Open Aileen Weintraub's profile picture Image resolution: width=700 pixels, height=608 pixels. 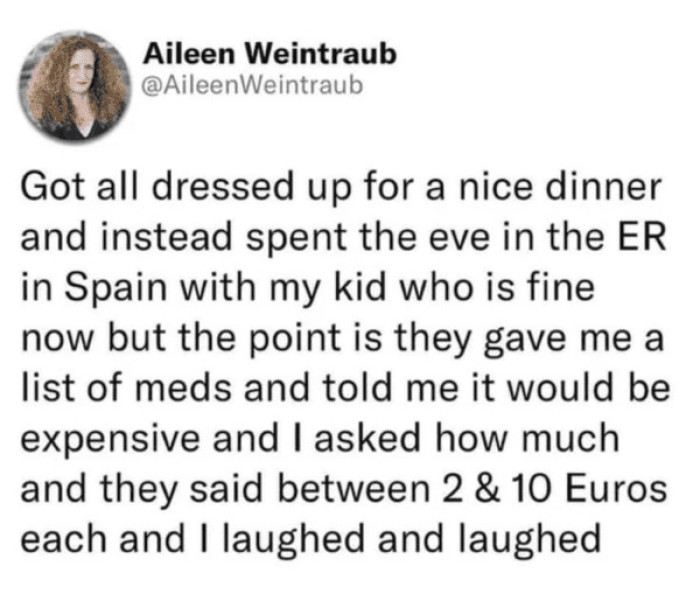(75, 87)
